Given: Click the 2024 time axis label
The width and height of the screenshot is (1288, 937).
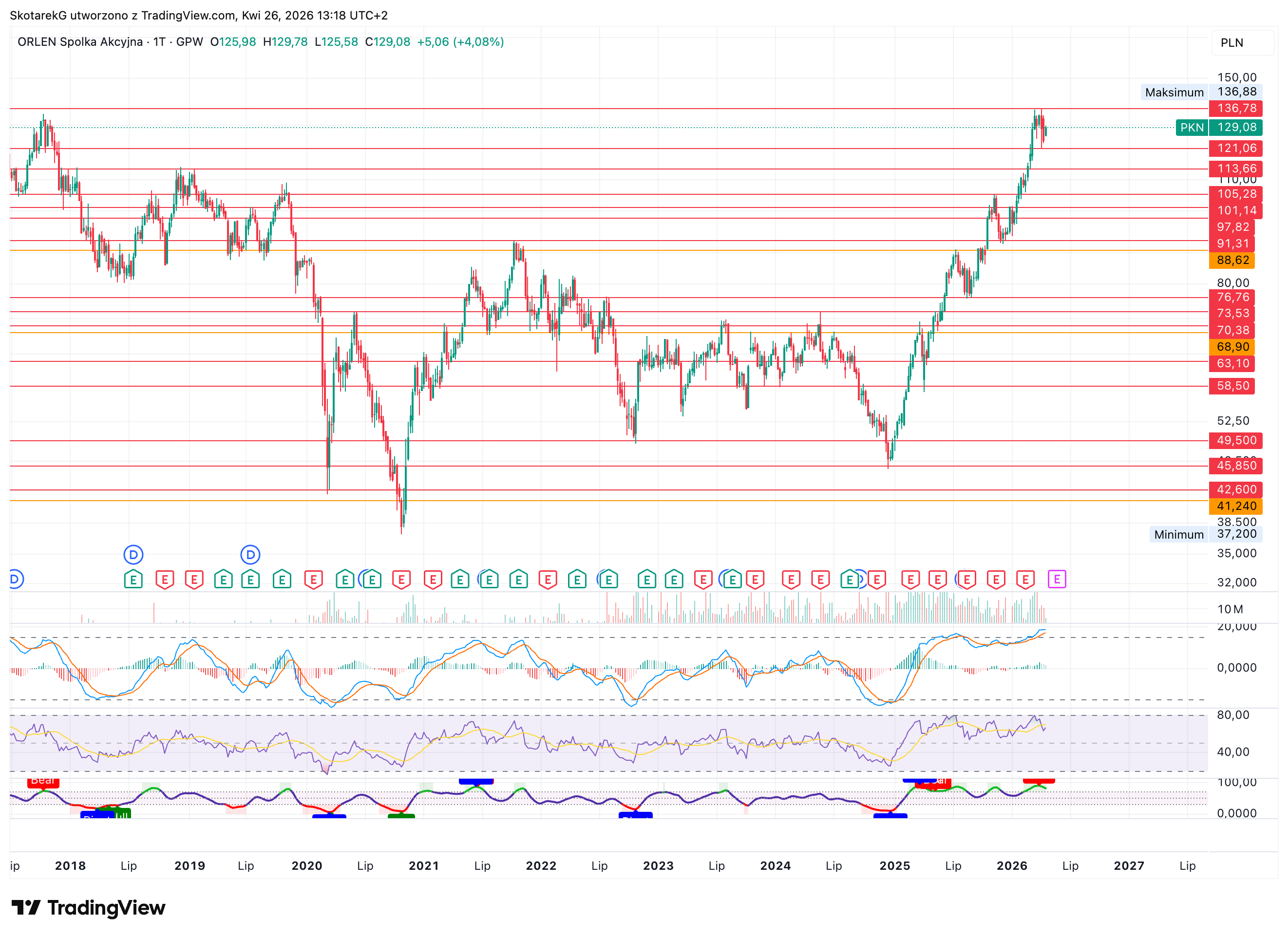Looking at the screenshot, I should tap(775, 865).
